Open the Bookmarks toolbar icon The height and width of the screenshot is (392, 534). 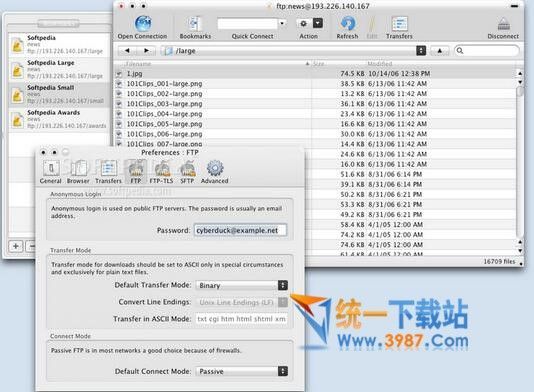pyautogui.click(x=195, y=23)
